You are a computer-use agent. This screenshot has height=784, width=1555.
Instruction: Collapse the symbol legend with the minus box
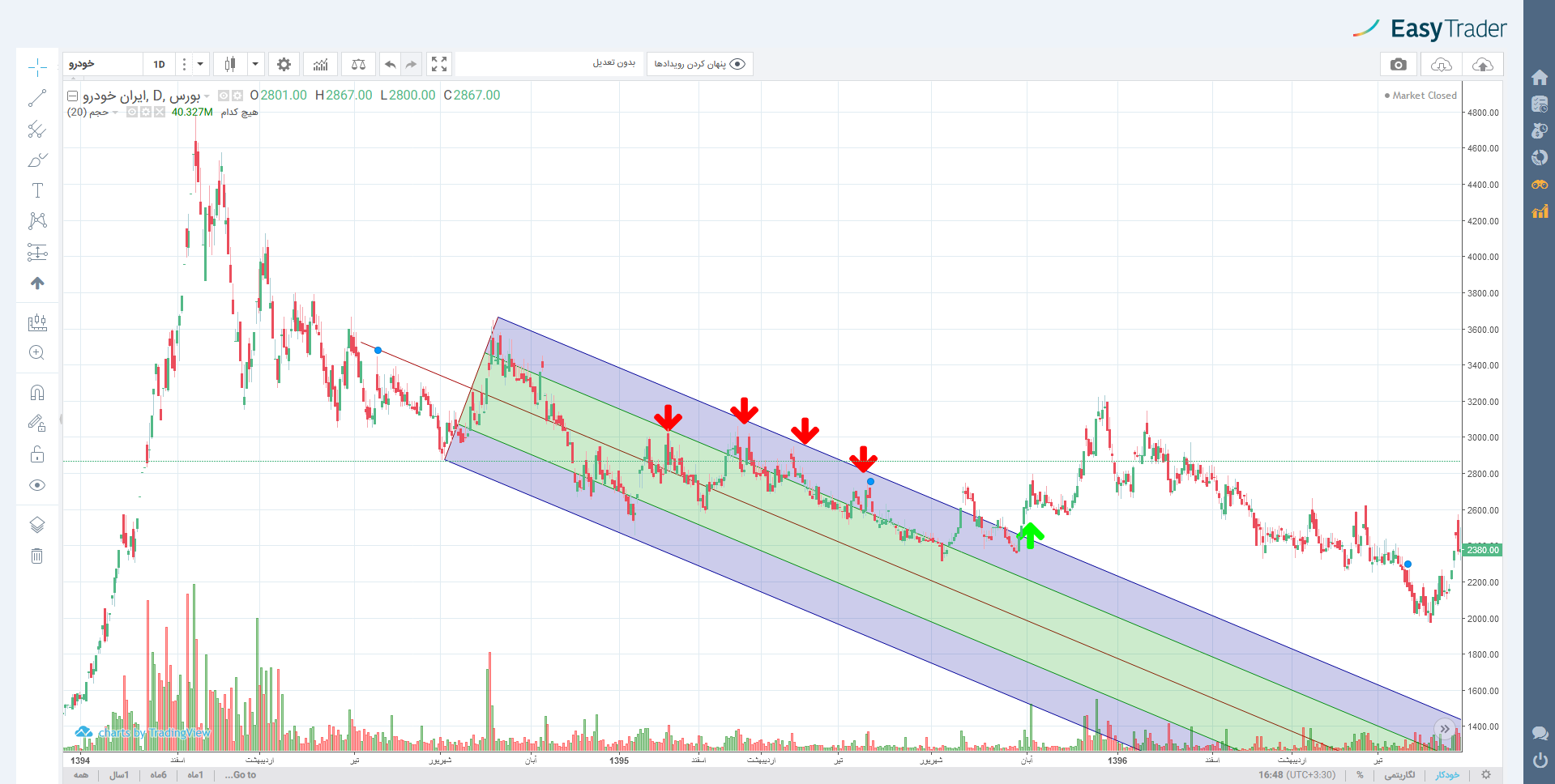(x=72, y=96)
